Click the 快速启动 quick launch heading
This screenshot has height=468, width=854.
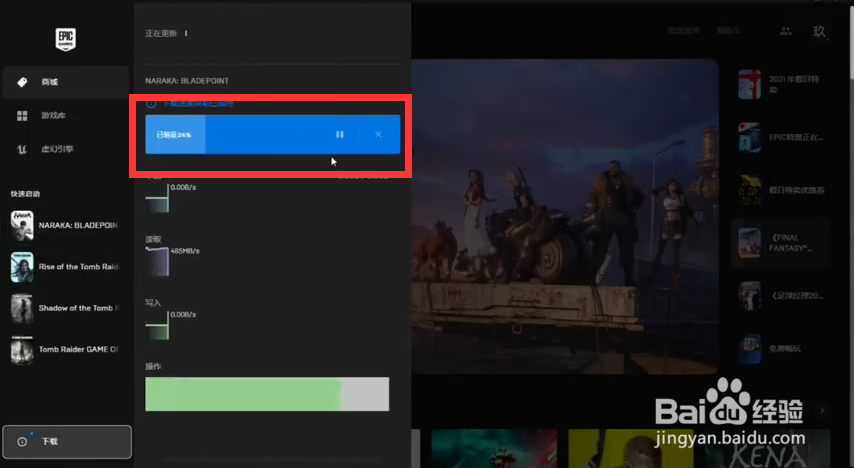point(25,194)
